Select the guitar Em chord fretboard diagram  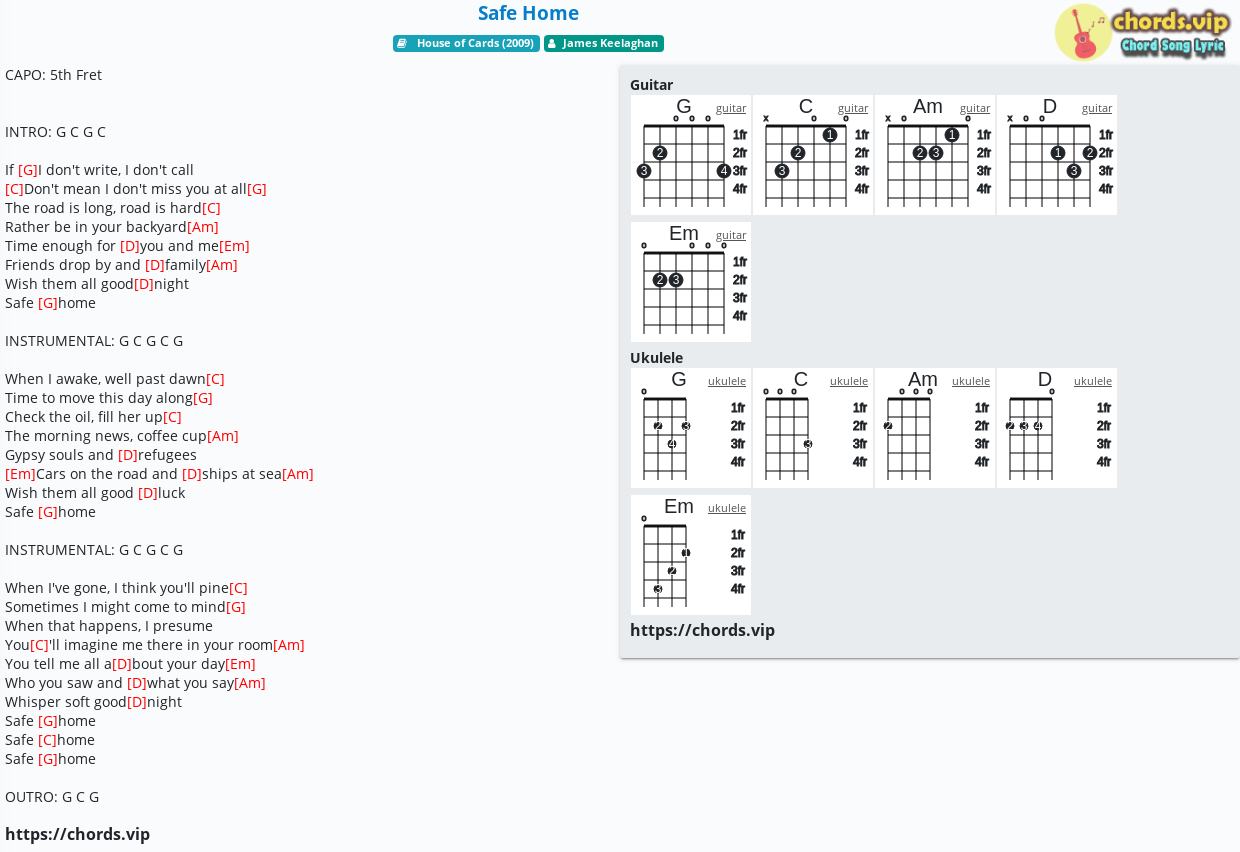(691, 282)
